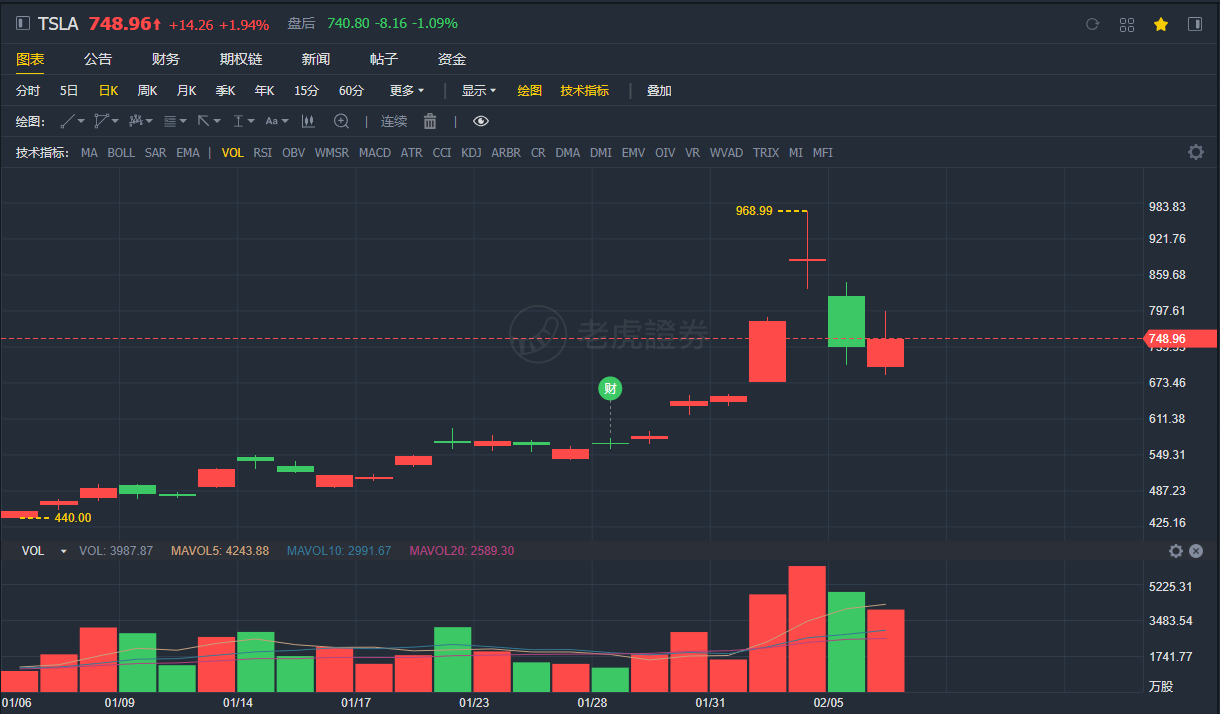Click the green 财 earnings marker
Image resolution: width=1220 pixels, height=714 pixels.
(x=610, y=389)
